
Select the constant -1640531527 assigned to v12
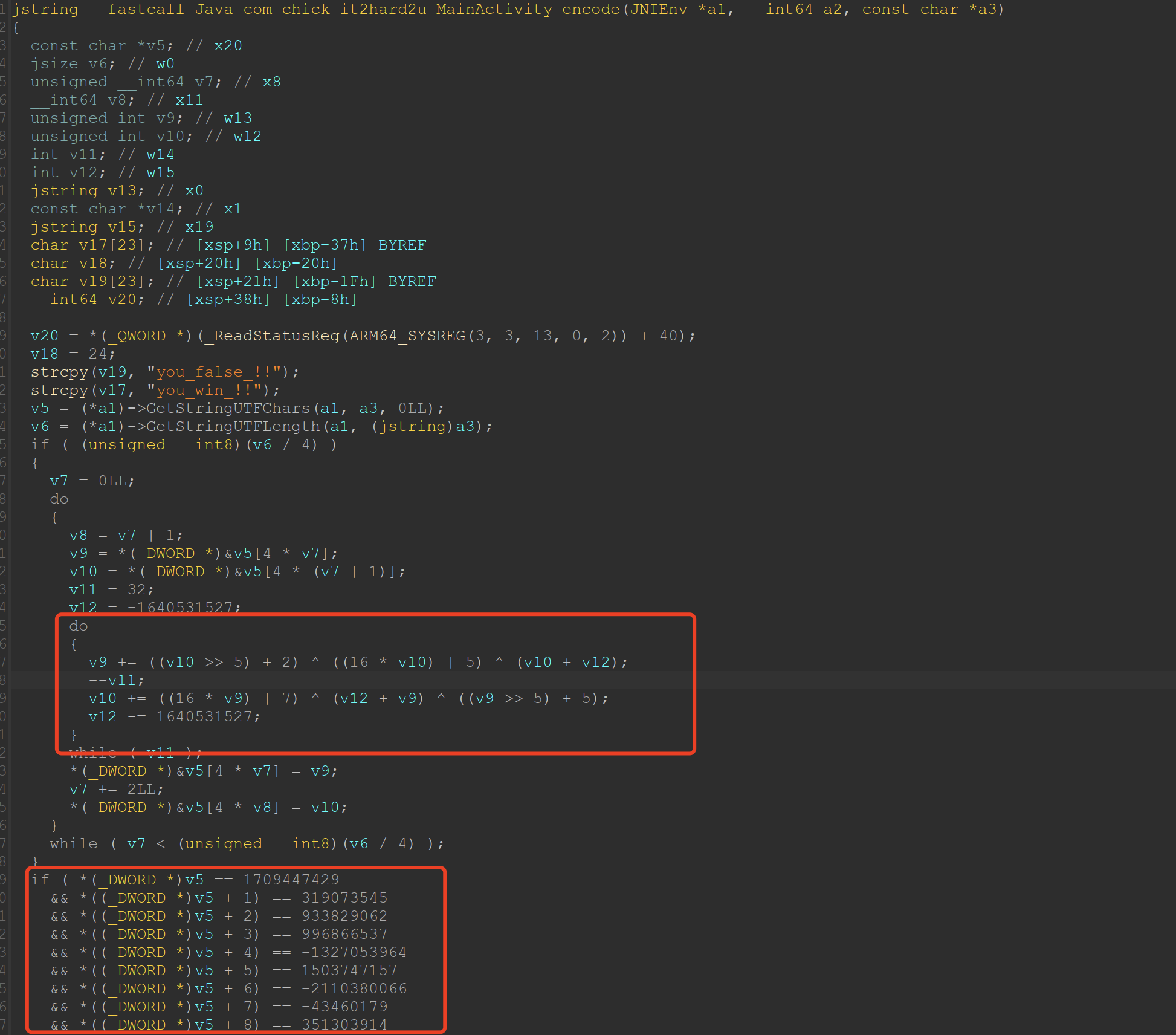coord(184,608)
